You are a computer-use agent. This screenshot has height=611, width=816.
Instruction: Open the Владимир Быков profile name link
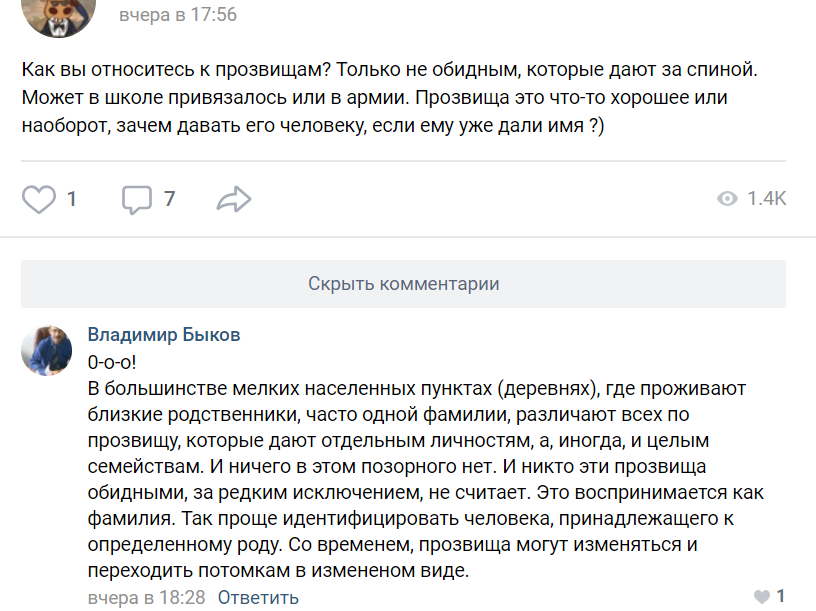pyautogui.click(x=164, y=335)
